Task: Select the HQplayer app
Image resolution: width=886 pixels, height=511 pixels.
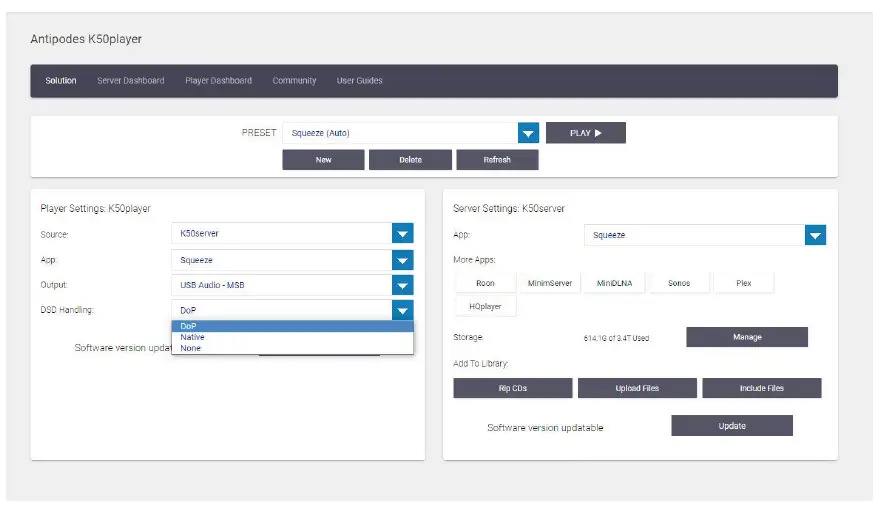Action: coord(485,306)
